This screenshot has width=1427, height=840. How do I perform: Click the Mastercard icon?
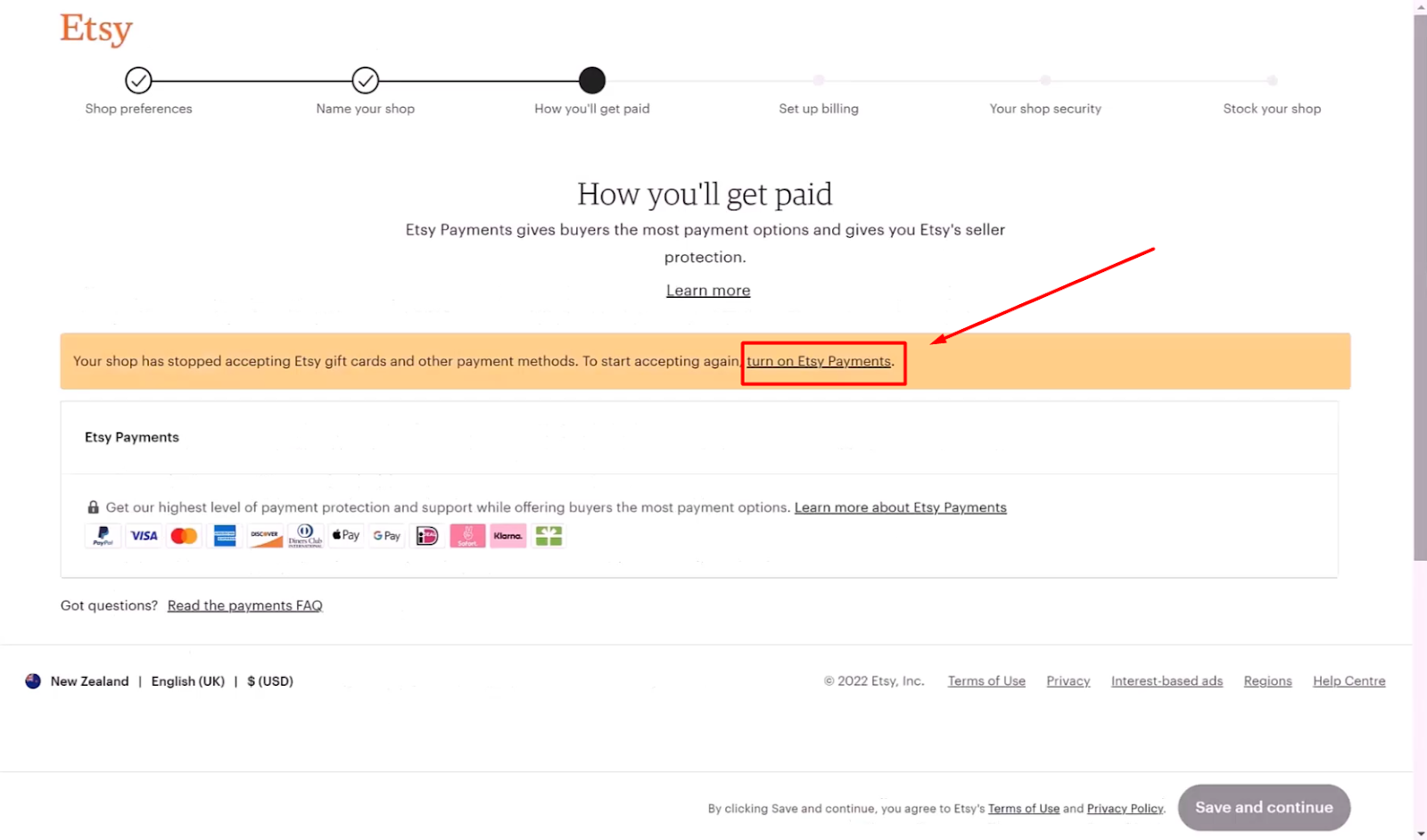(185, 536)
